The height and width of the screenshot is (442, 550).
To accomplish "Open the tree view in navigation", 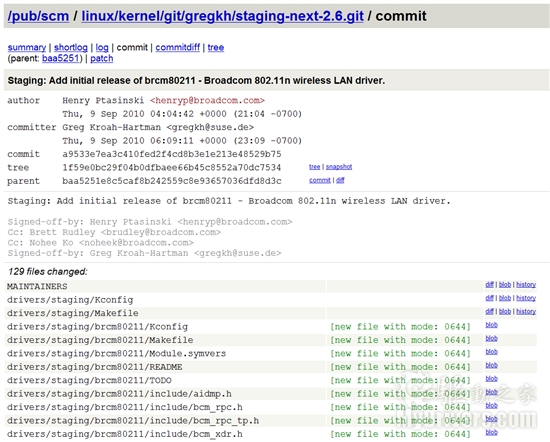I will [216, 47].
